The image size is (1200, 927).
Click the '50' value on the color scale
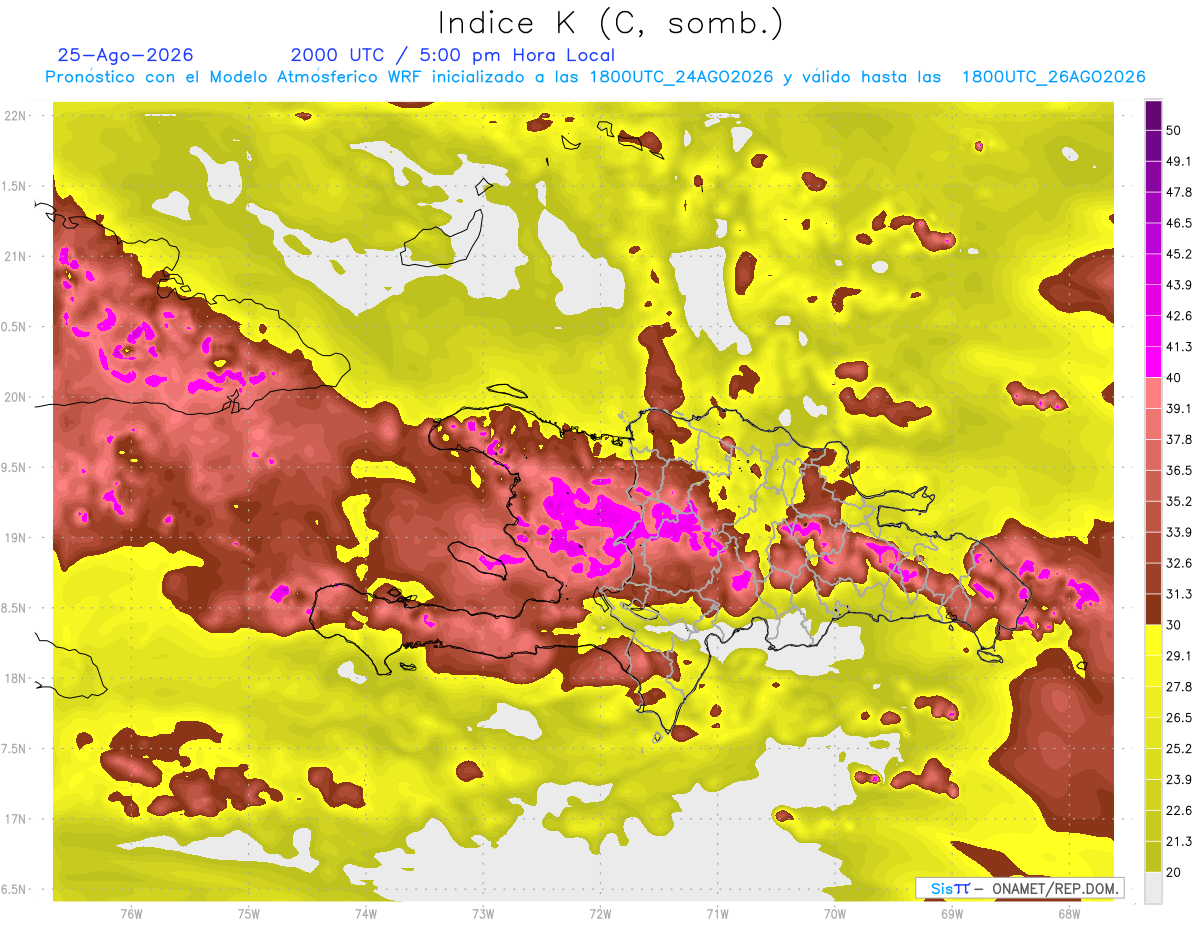point(1175,130)
